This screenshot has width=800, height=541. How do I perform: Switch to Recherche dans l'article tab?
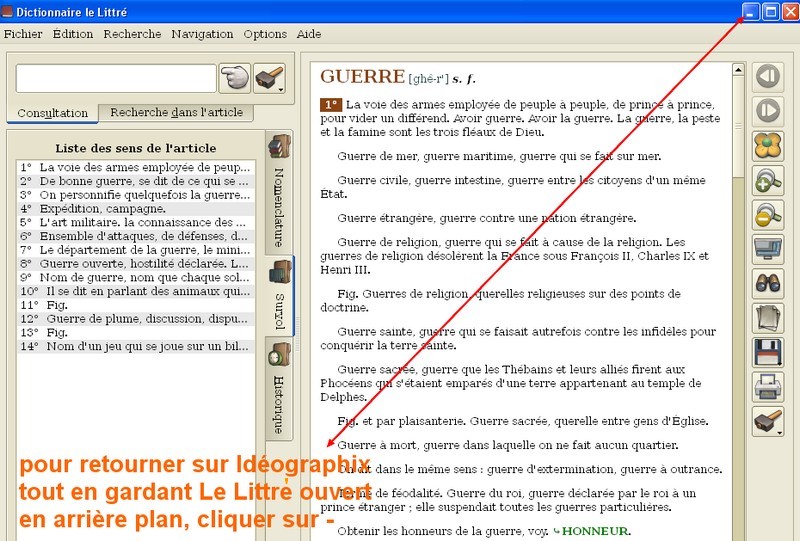point(177,112)
